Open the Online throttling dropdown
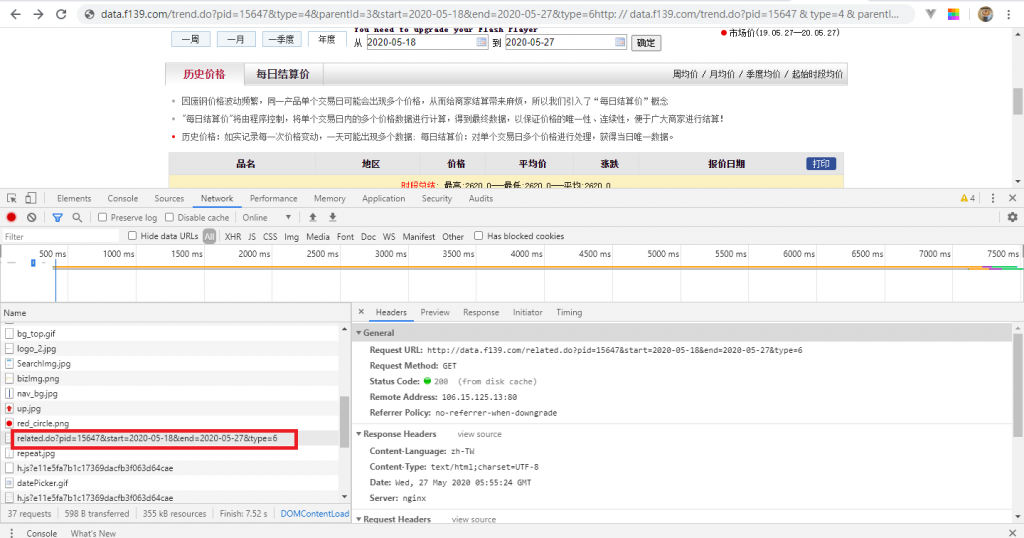The width and height of the screenshot is (1024, 538). pos(266,217)
